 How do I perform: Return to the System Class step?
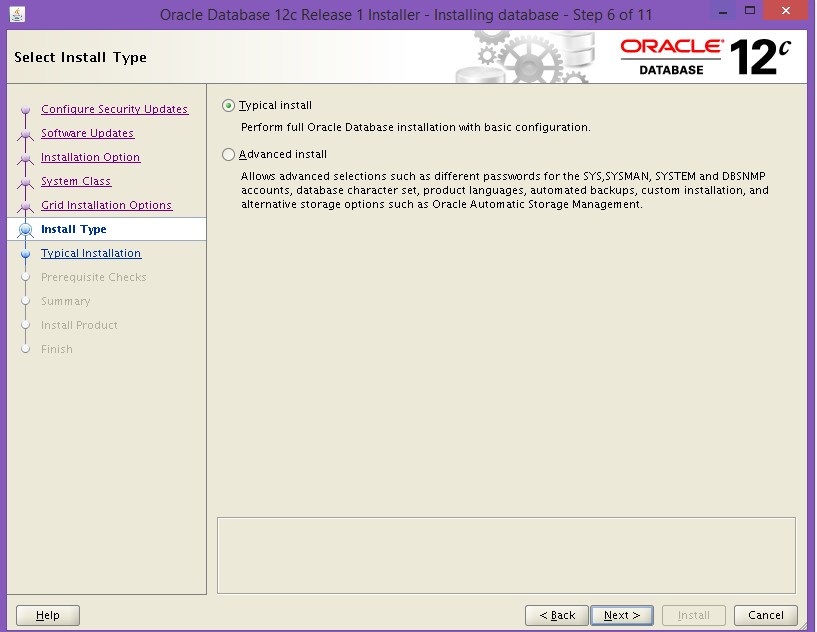[x=76, y=181]
